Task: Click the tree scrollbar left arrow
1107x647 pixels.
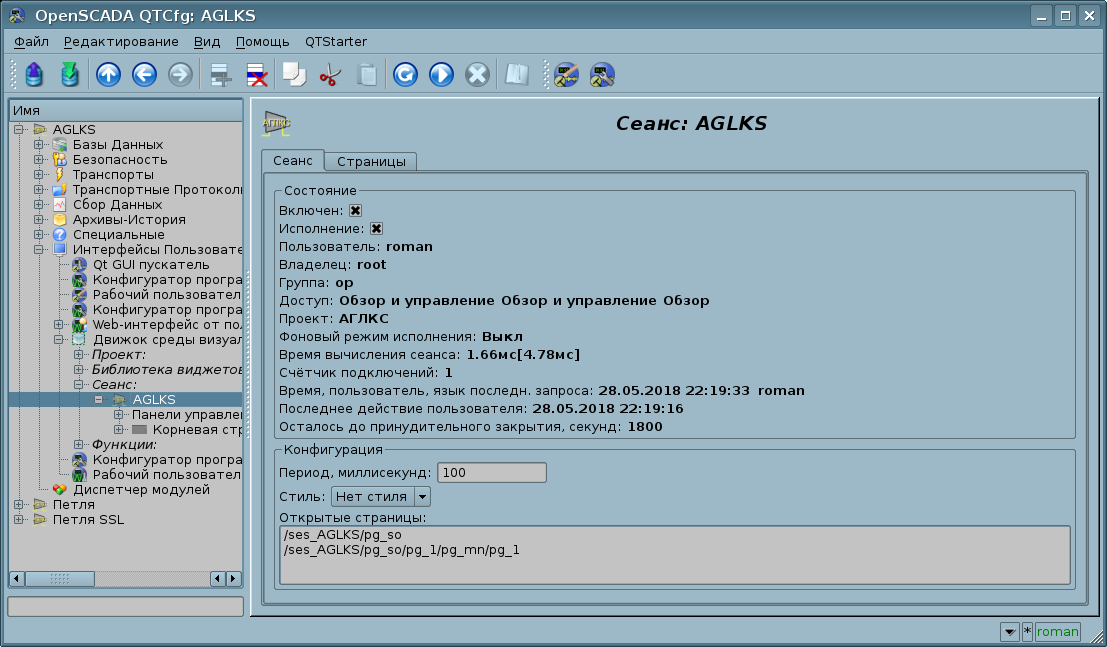Action: [16, 578]
